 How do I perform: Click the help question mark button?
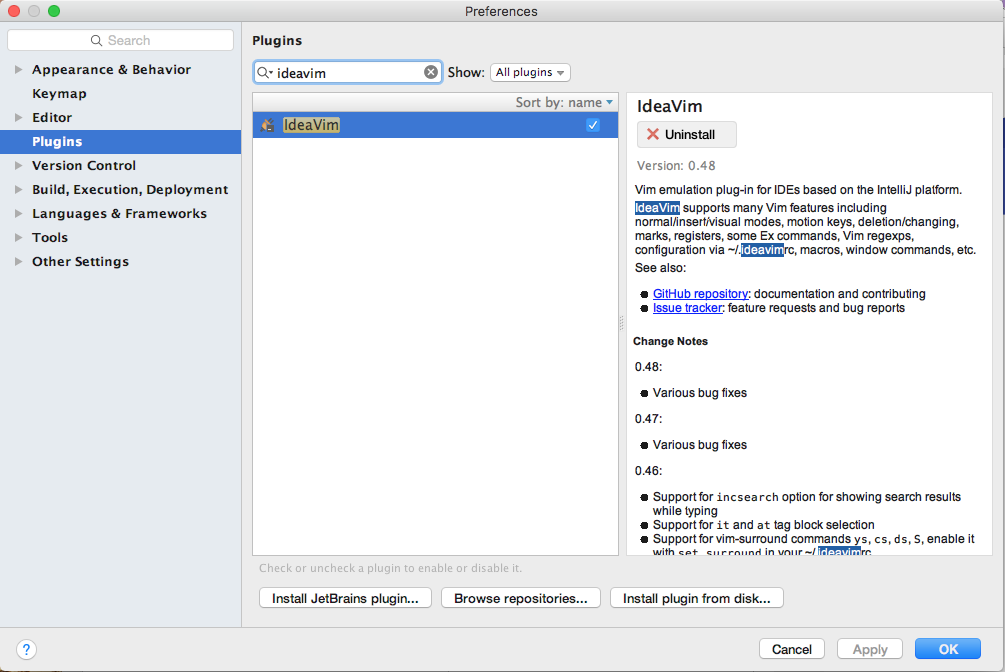(26, 650)
